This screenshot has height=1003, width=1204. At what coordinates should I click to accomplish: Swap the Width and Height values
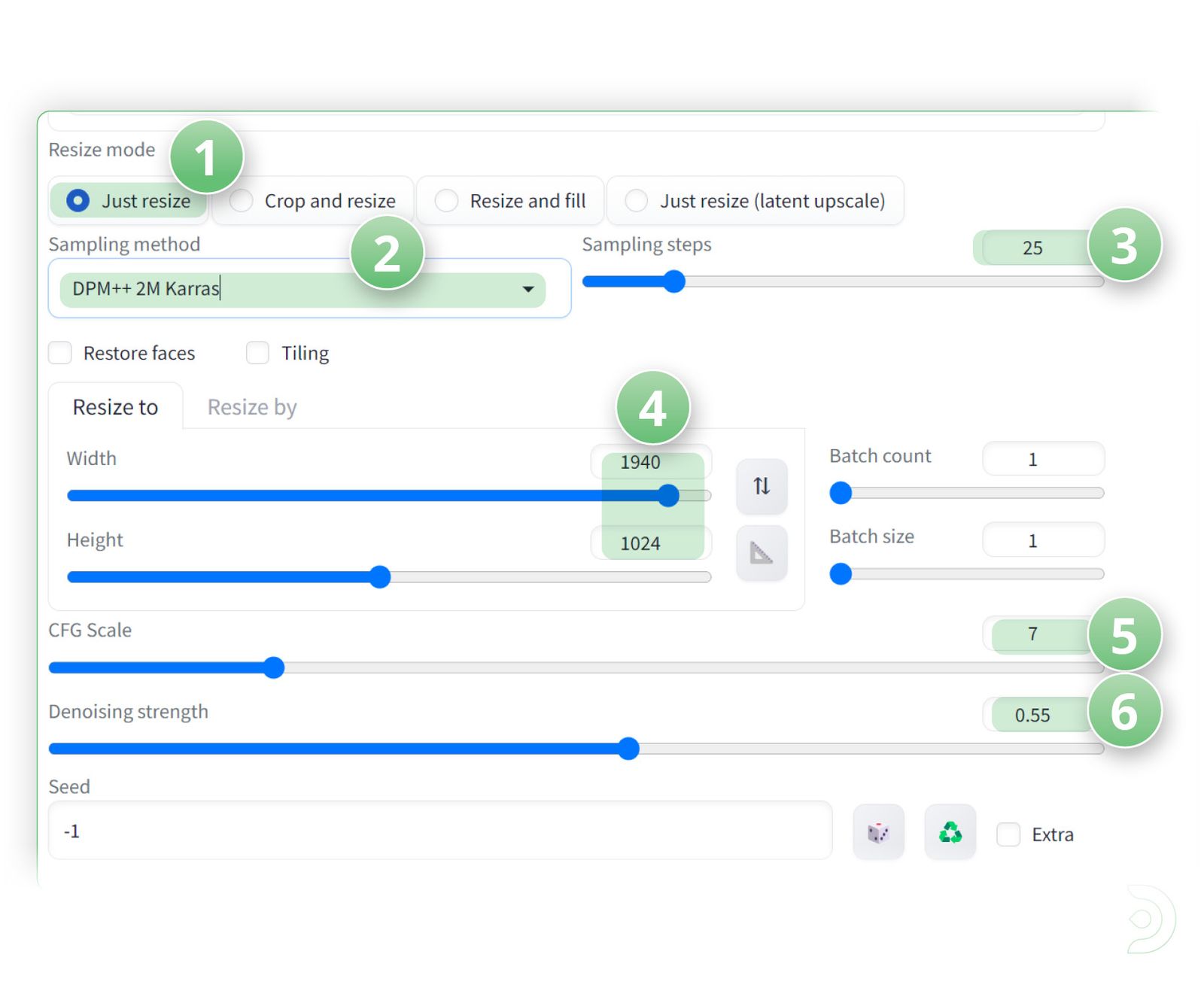coord(761,487)
